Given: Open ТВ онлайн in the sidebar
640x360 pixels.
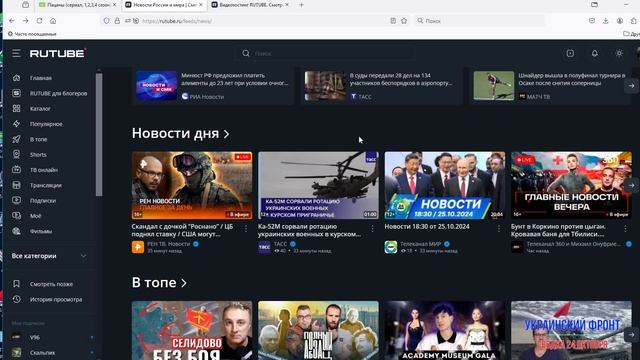Looking at the screenshot, I should point(35,170).
